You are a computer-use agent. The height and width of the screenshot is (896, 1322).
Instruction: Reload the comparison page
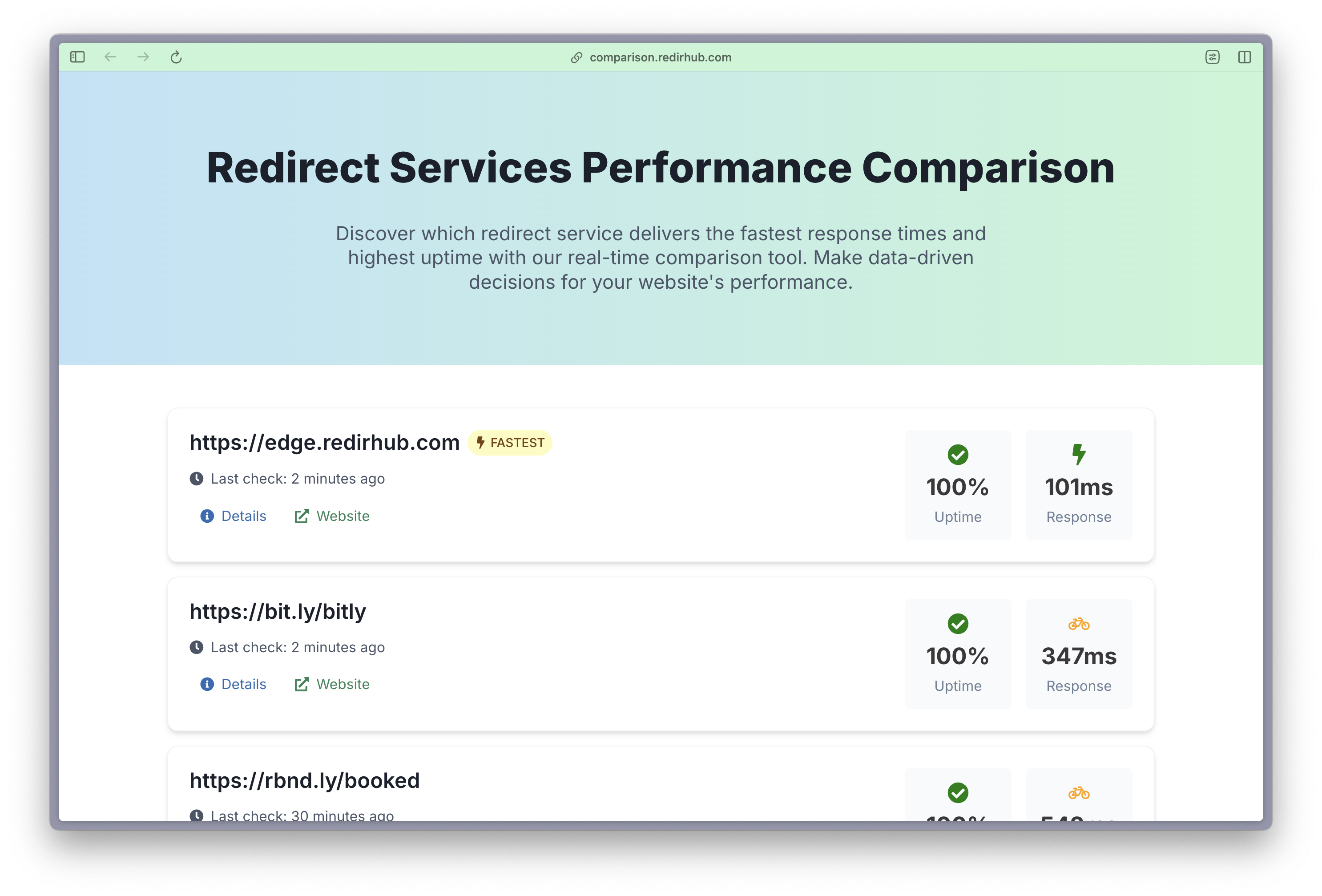click(175, 57)
